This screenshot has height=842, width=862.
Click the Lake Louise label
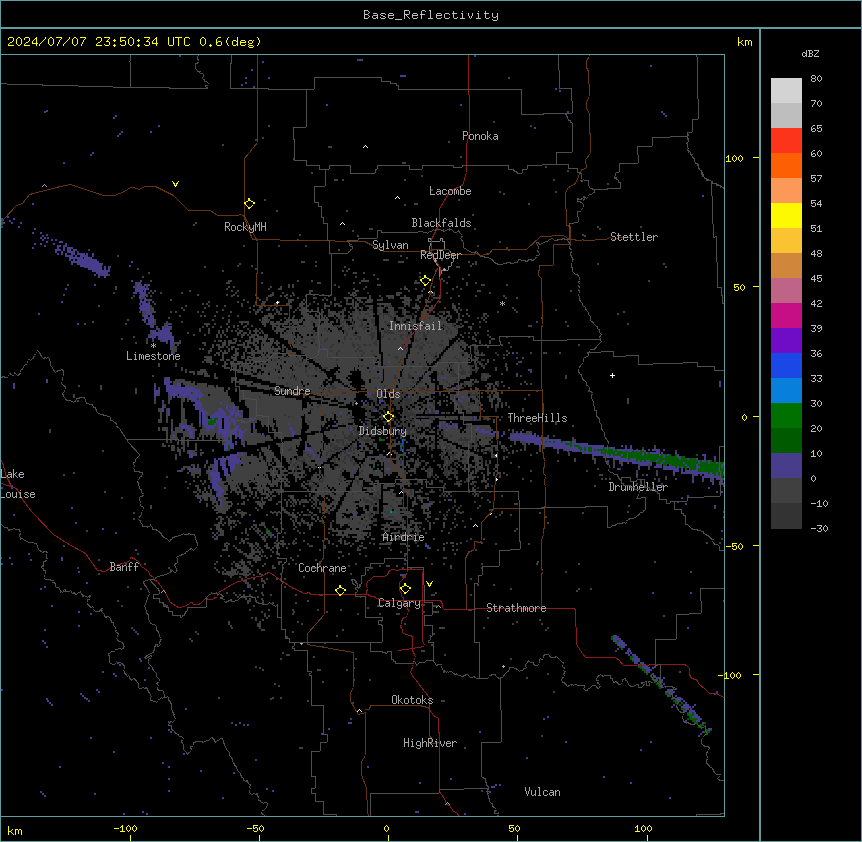[x=18, y=484]
